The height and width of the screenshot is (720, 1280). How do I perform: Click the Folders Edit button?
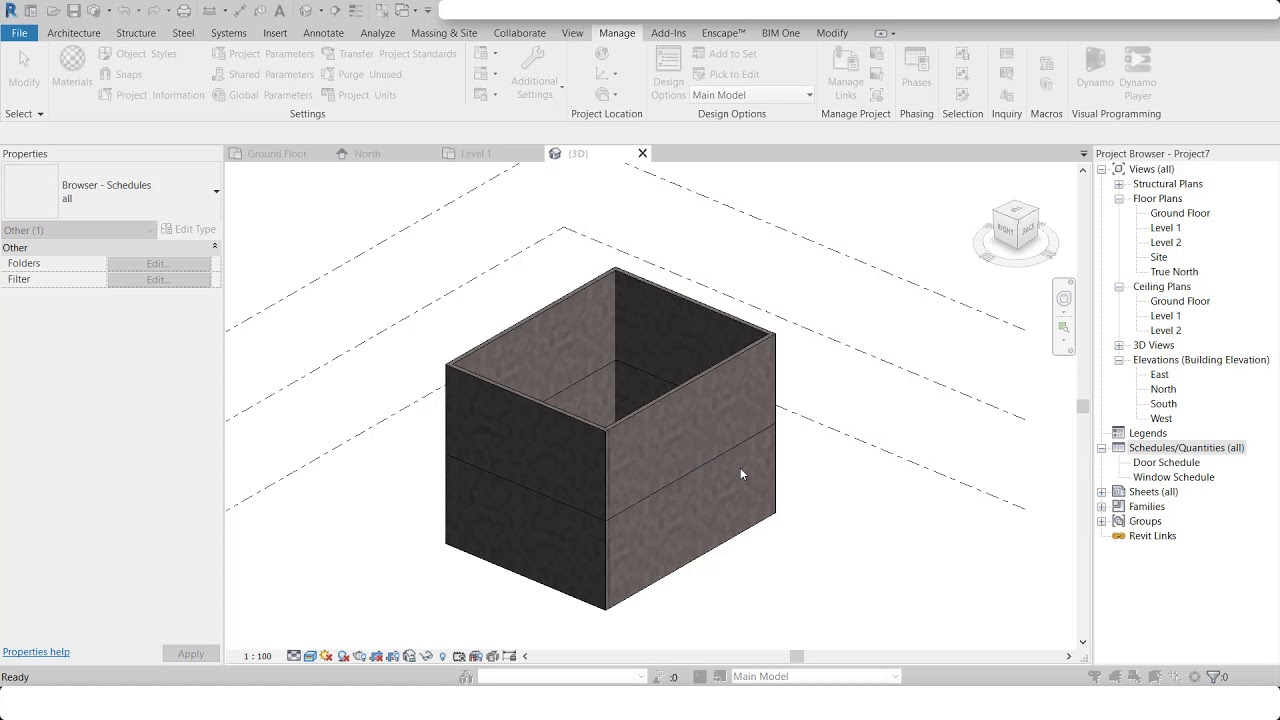click(159, 264)
